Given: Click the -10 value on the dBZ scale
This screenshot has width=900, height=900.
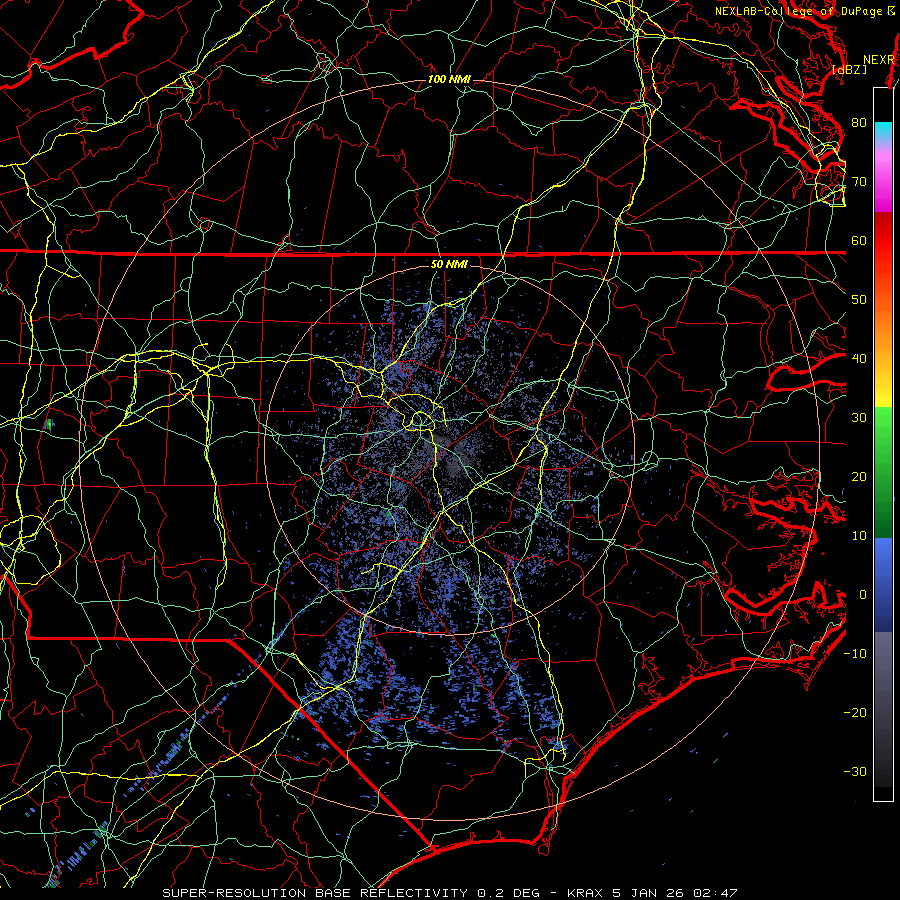Looking at the screenshot, I should (855, 654).
